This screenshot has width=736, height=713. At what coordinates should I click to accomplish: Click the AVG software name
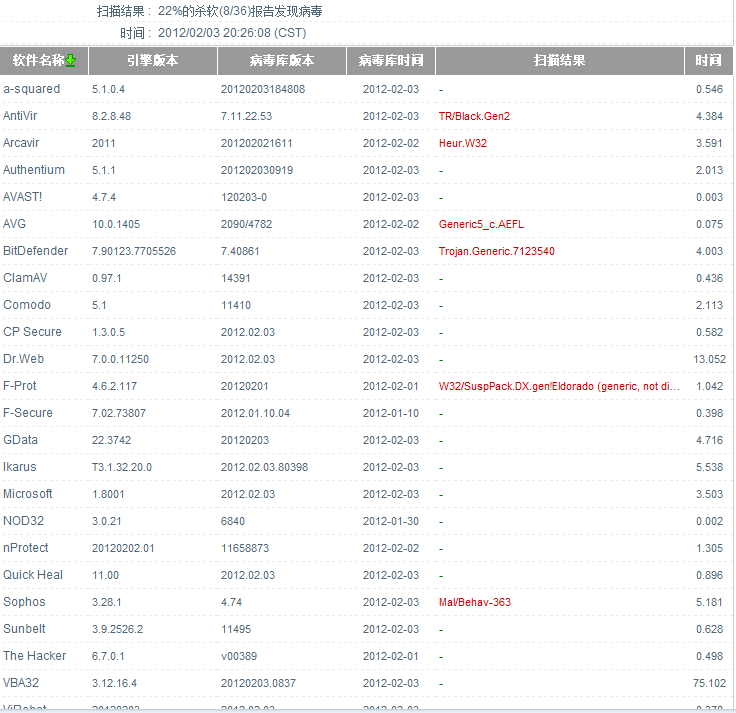(x=15, y=224)
